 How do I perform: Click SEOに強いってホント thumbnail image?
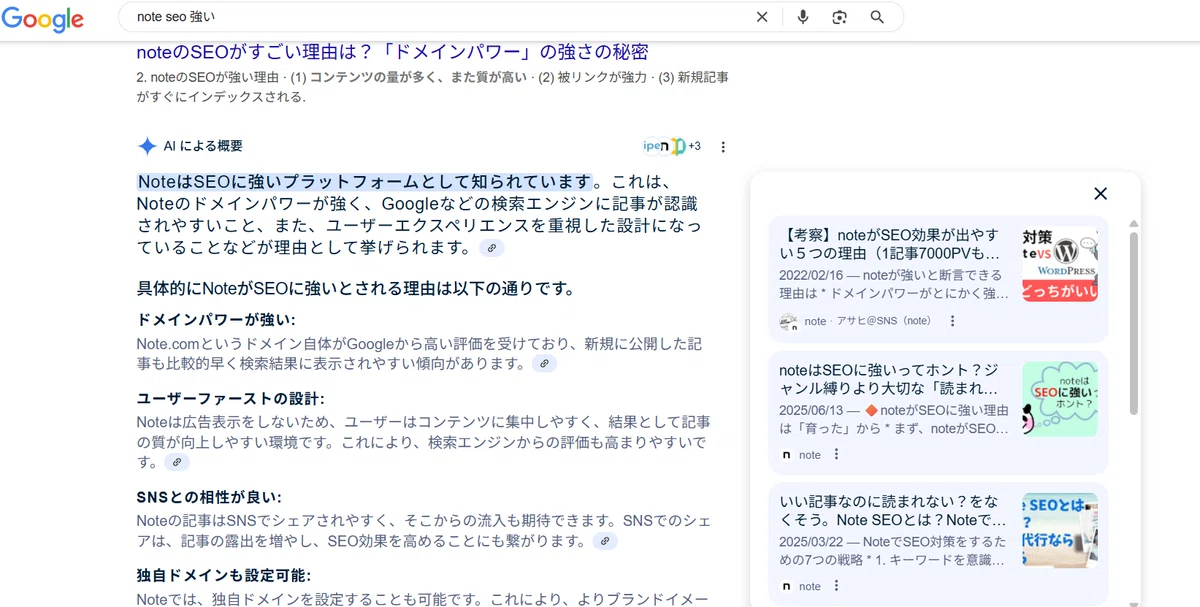coord(1059,398)
